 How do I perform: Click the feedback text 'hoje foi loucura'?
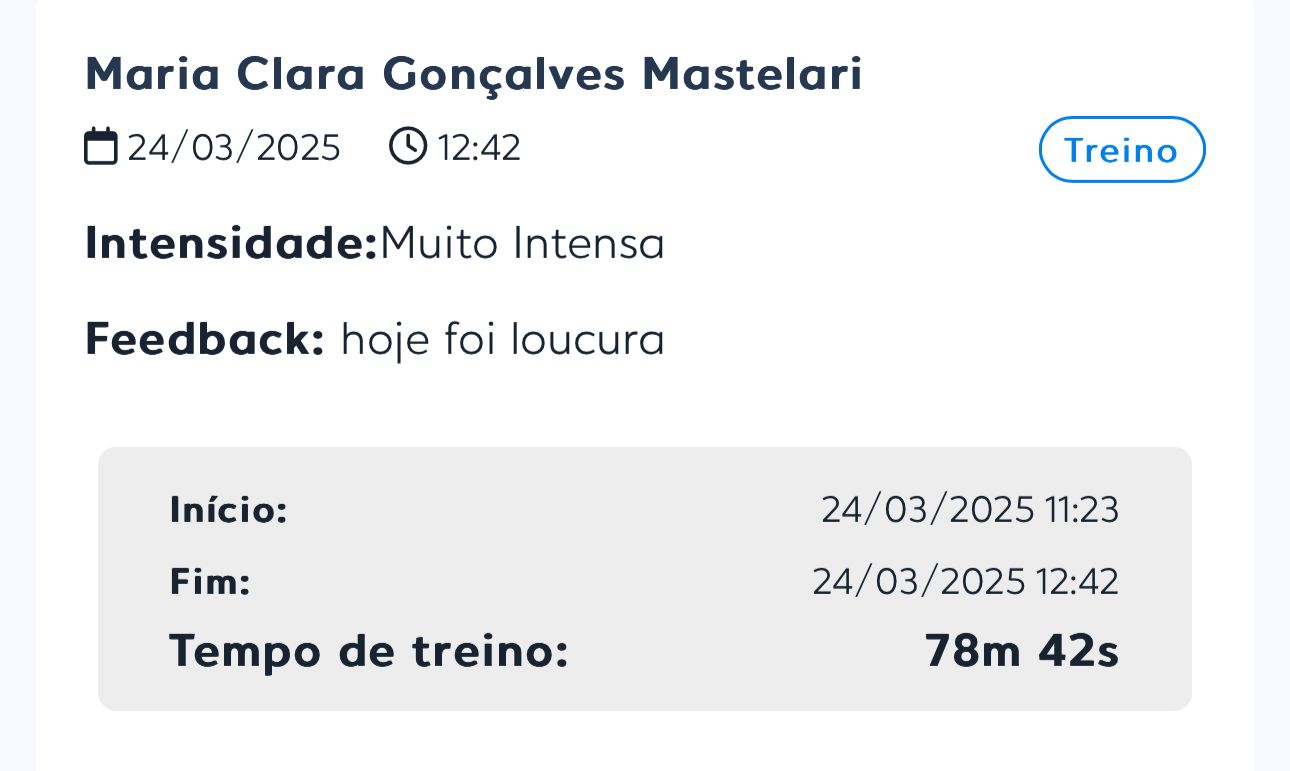click(503, 338)
